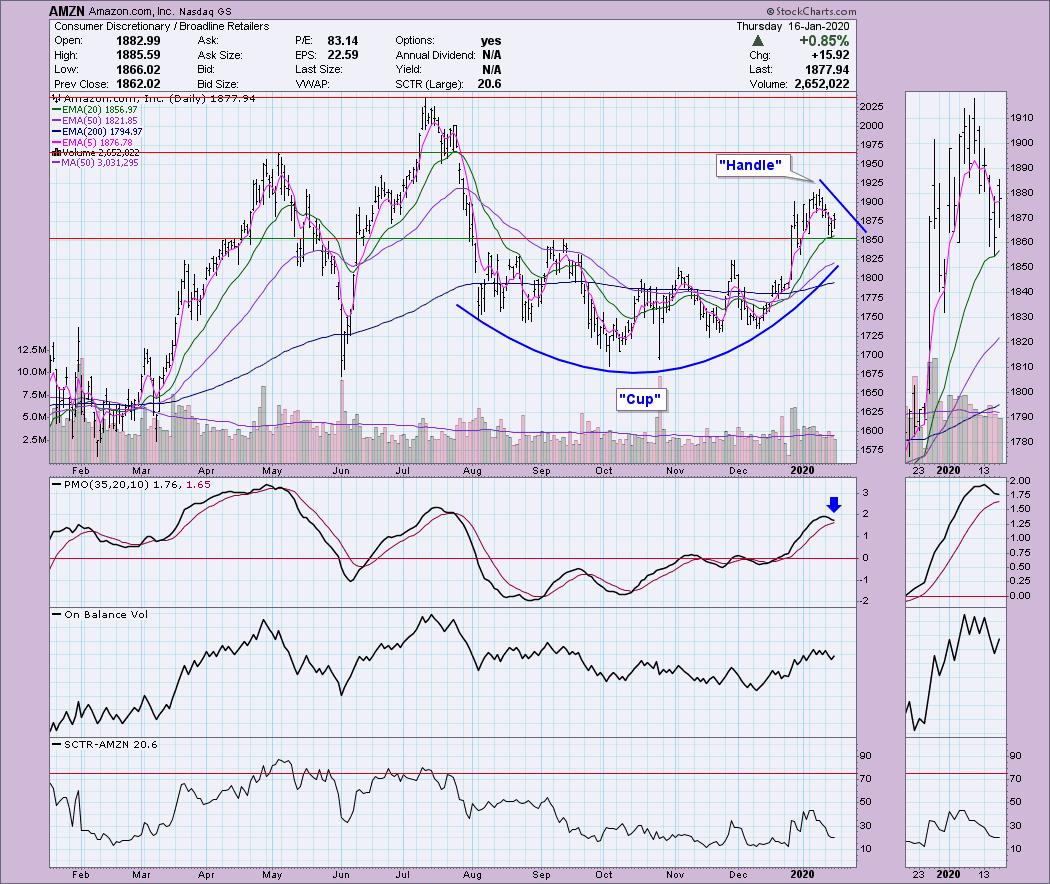The width and height of the screenshot is (1050, 884).
Task: Click the 2.5M volume axis label
Action: pyautogui.click(x=35, y=440)
